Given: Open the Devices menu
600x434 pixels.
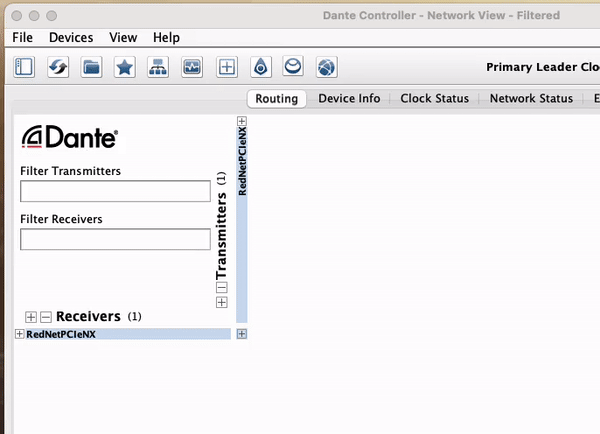Looking at the screenshot, I should pos(70,37).
